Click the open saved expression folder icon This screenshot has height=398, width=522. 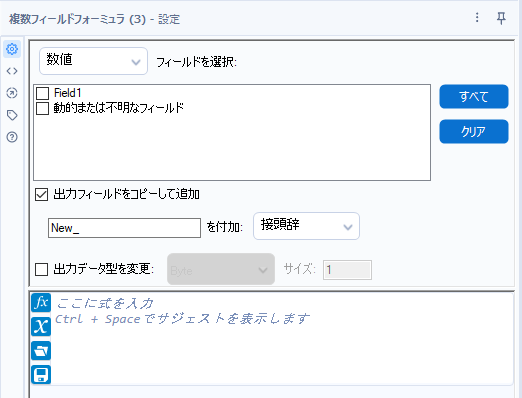(41, 351)
